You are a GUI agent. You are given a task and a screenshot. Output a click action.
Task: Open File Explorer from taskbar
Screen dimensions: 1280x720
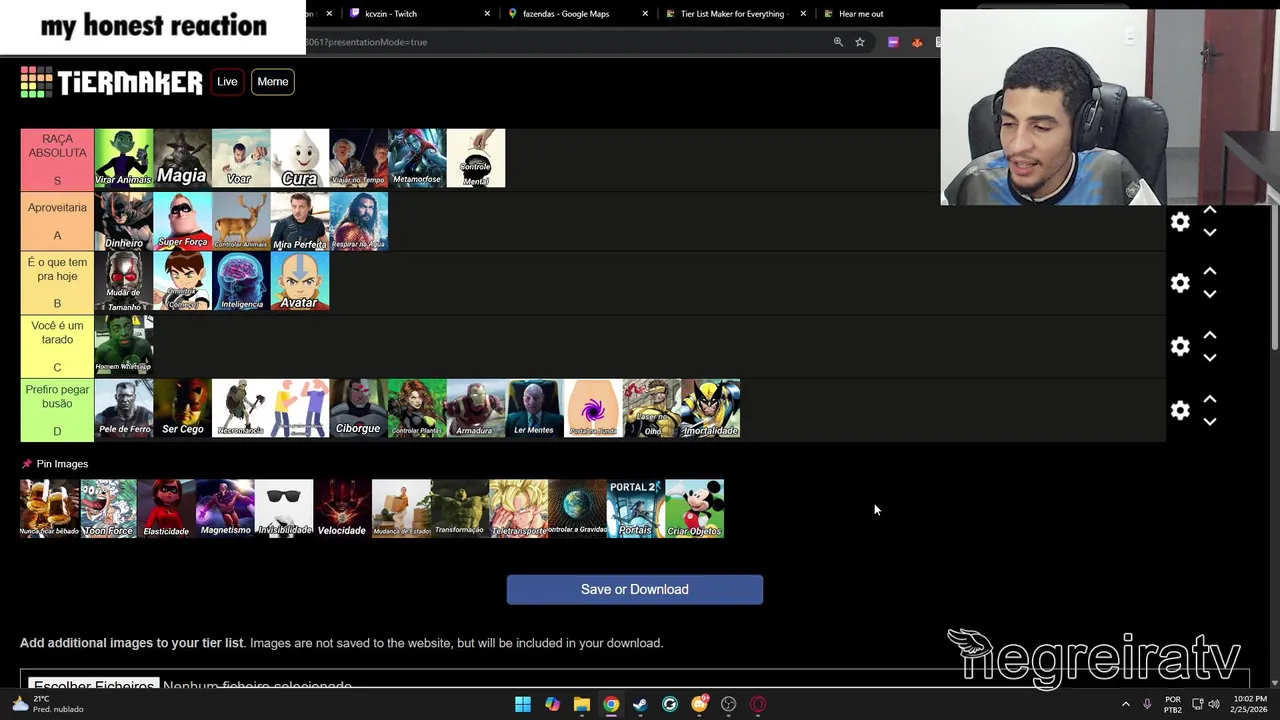(x=582, y=704)
